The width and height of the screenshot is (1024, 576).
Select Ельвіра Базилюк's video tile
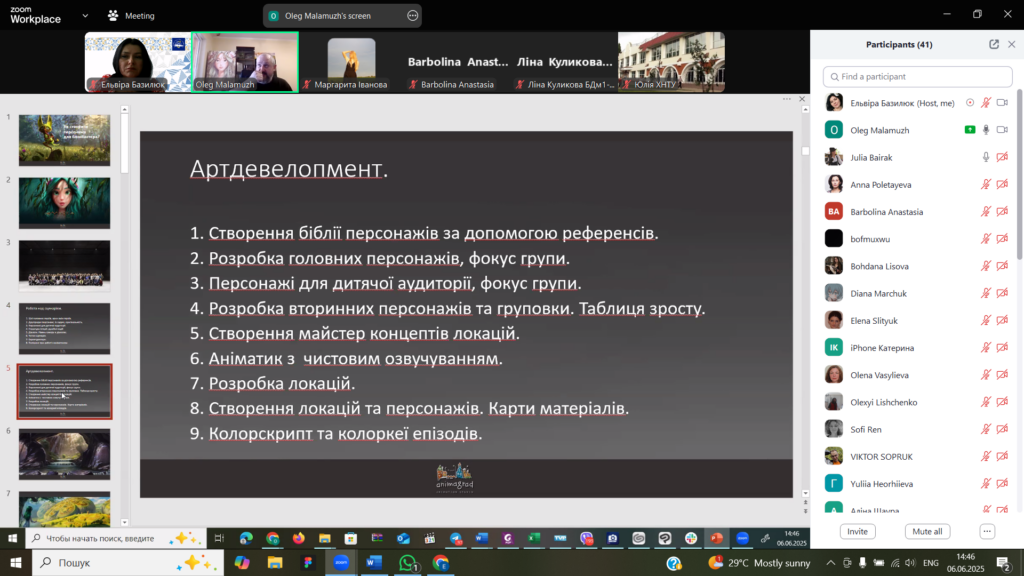138,62
